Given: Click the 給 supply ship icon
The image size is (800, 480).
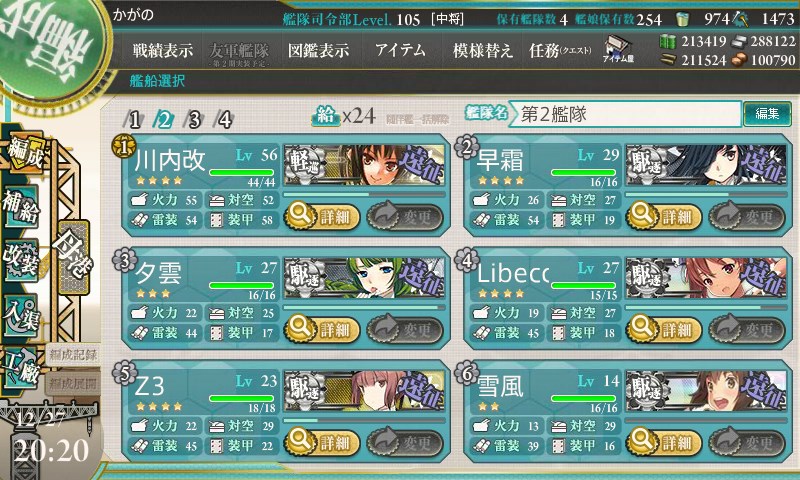Looking at the screenshot, I should click(x=326, y=117).
